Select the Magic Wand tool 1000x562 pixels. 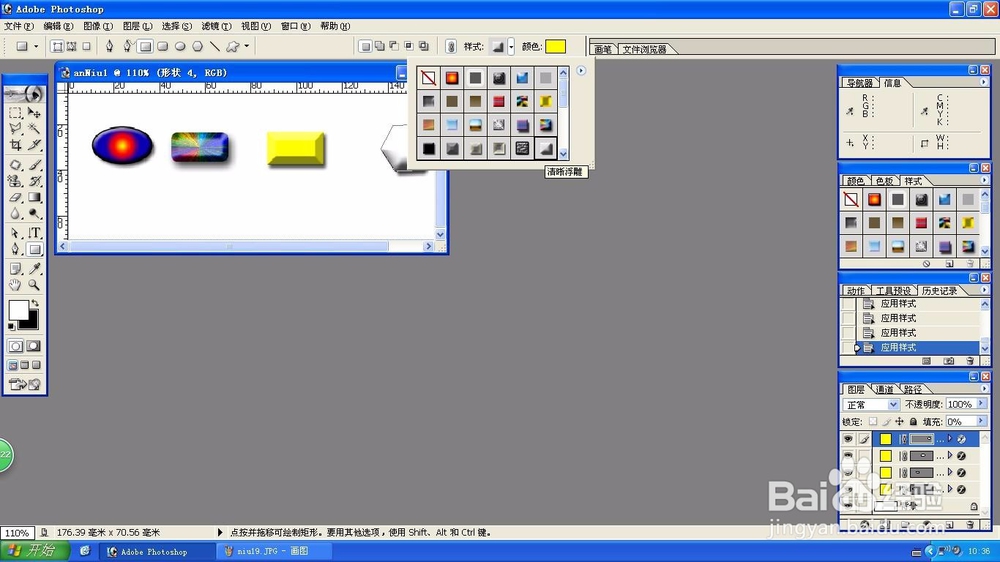tap(34, 129)
